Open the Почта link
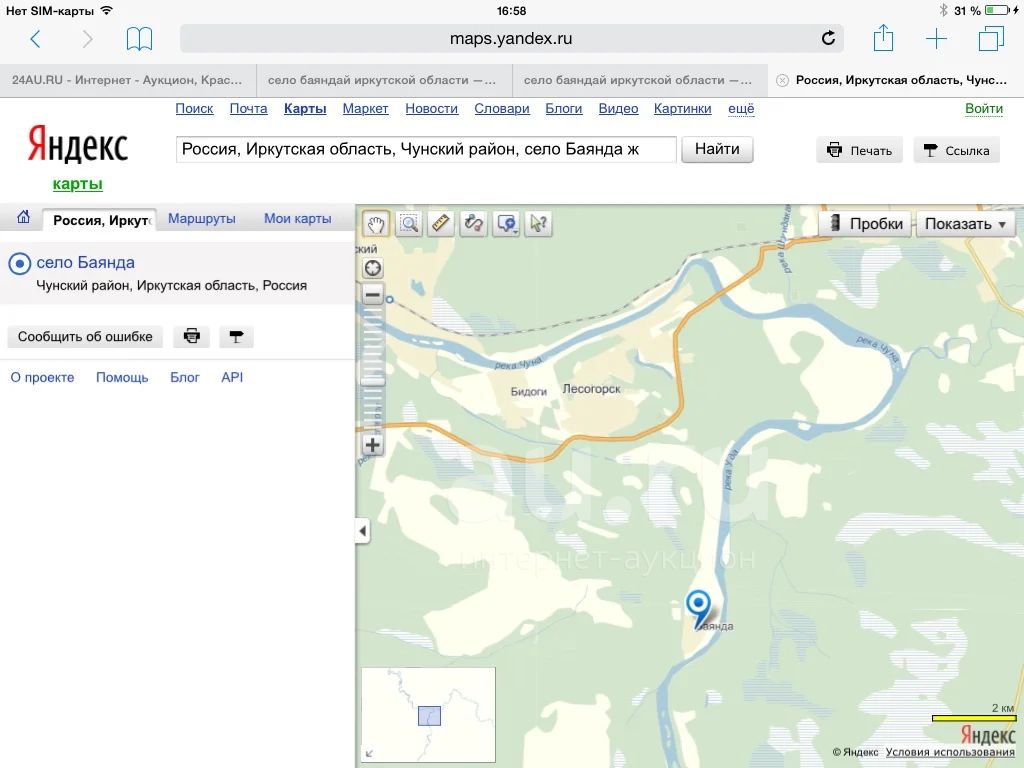The width and height of the screenshot is (1024, 768). pyautogui.click(x=248, y=108)
